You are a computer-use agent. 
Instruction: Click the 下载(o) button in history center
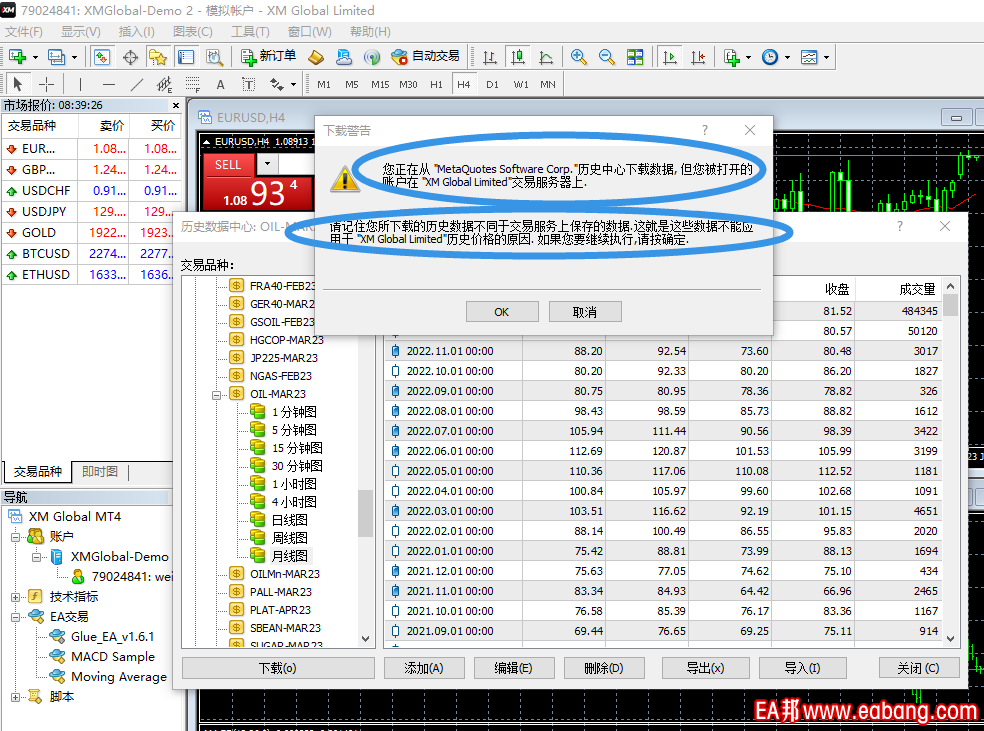tap(278, 668)
